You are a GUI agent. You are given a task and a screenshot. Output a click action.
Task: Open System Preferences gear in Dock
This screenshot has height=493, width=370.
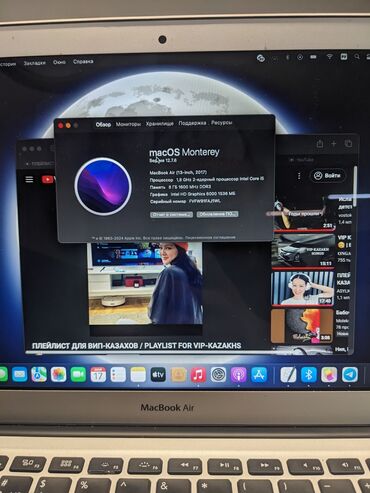[219, 375]
